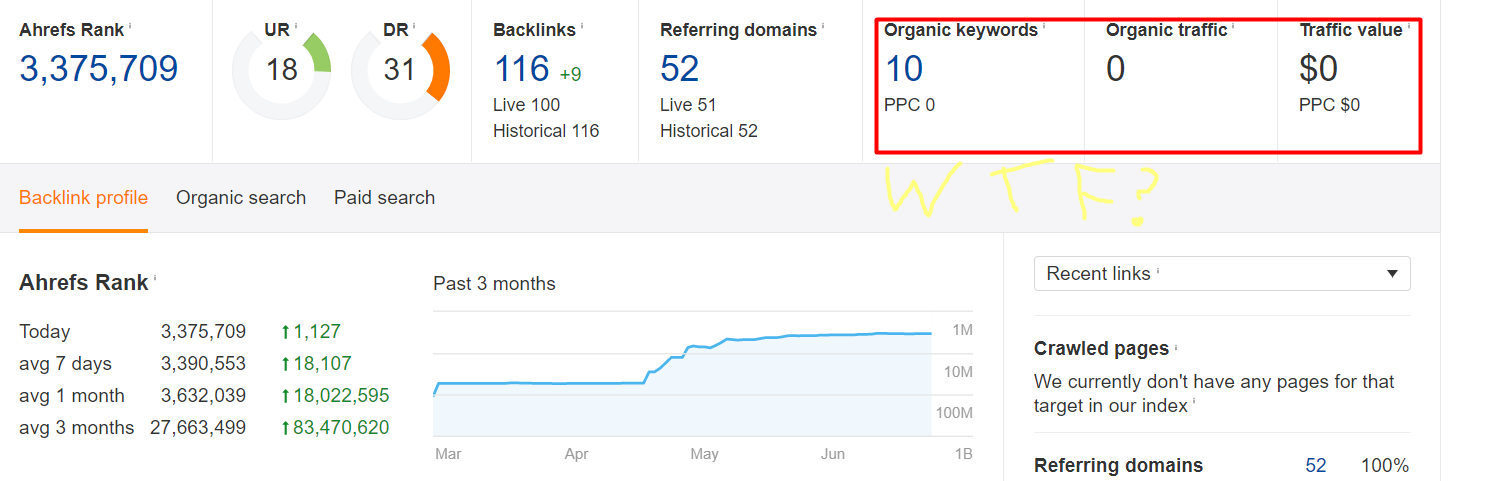1500x481 pixels.
Task: Click the rank change 18,107
Action: click(x=316, y=364)
